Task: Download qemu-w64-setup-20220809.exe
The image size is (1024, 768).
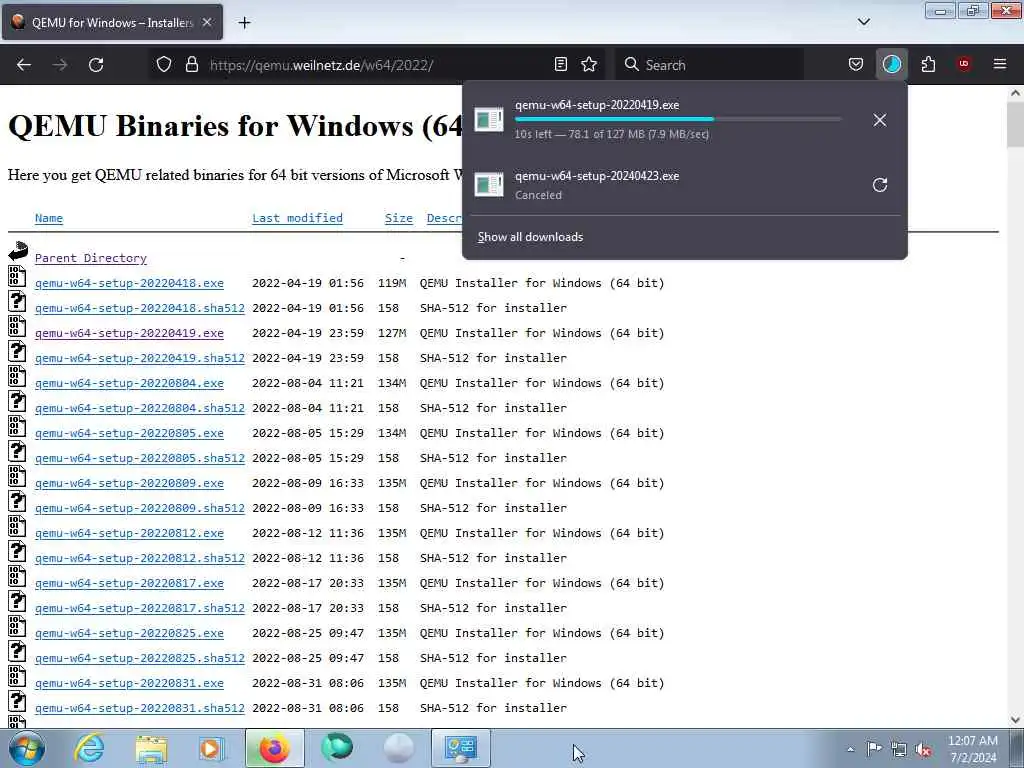Action: (129, 483)
